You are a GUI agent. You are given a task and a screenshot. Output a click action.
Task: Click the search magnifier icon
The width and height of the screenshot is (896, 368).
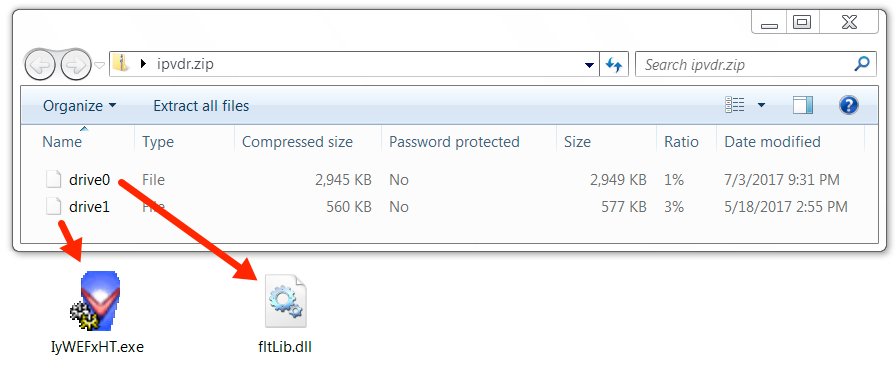point(862,64)
